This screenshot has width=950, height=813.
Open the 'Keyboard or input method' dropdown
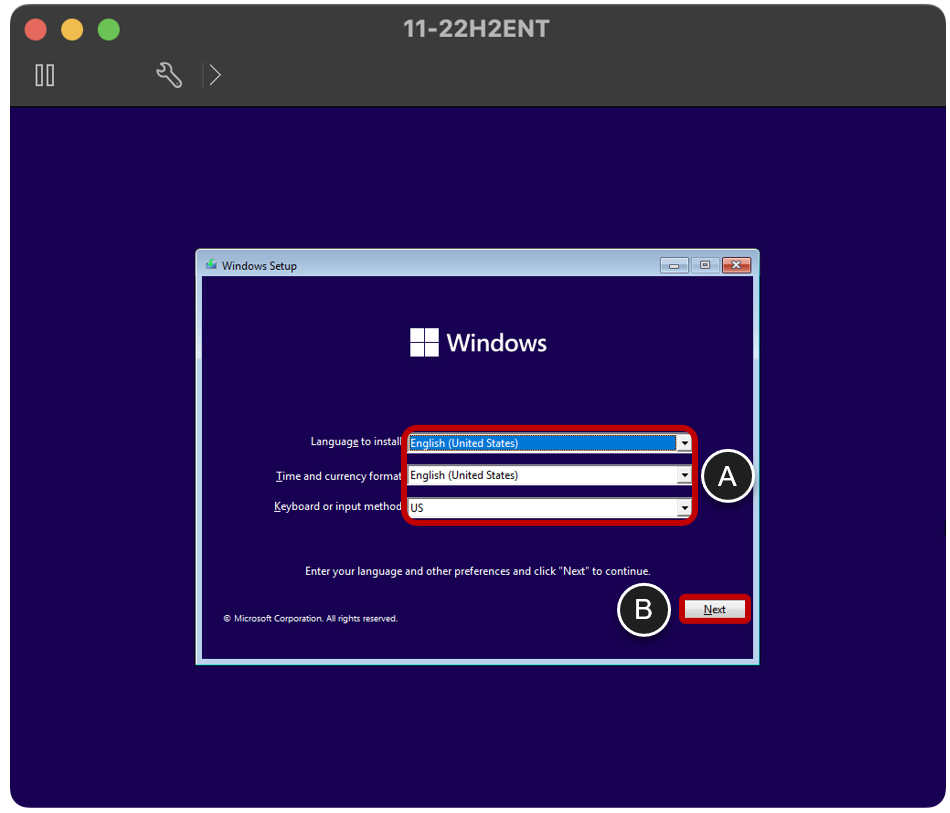(x=685, y=507)
